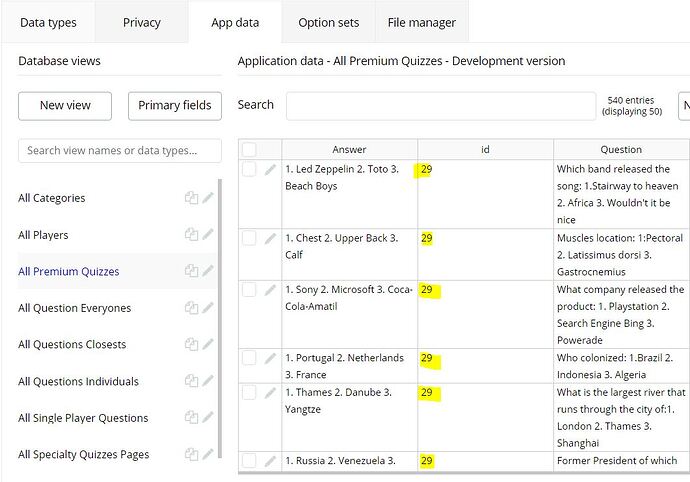
Task: Switch to the Data types tab
Action: pos(49,22)
